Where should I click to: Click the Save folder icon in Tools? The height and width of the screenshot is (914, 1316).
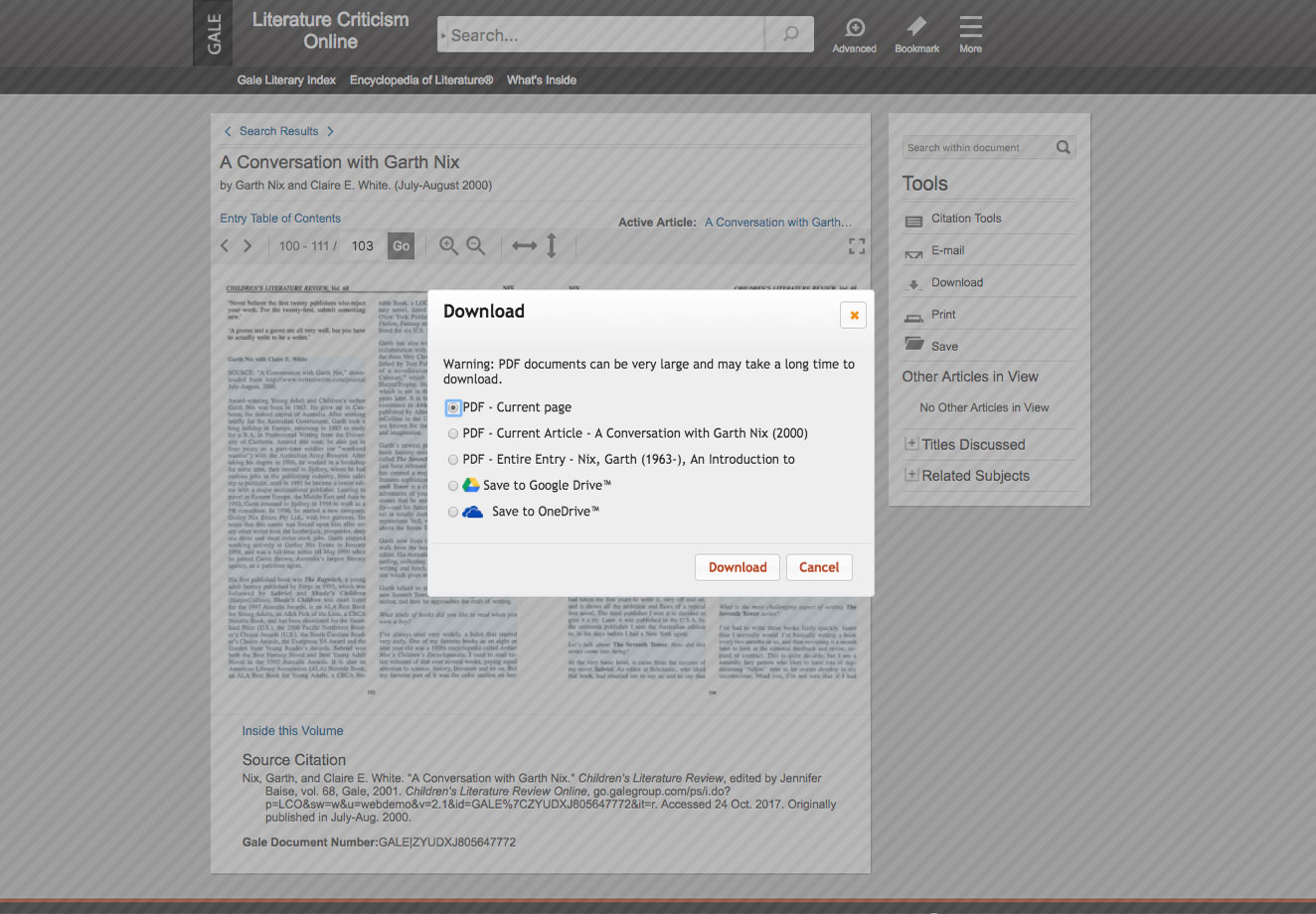(x=914, y=344)
